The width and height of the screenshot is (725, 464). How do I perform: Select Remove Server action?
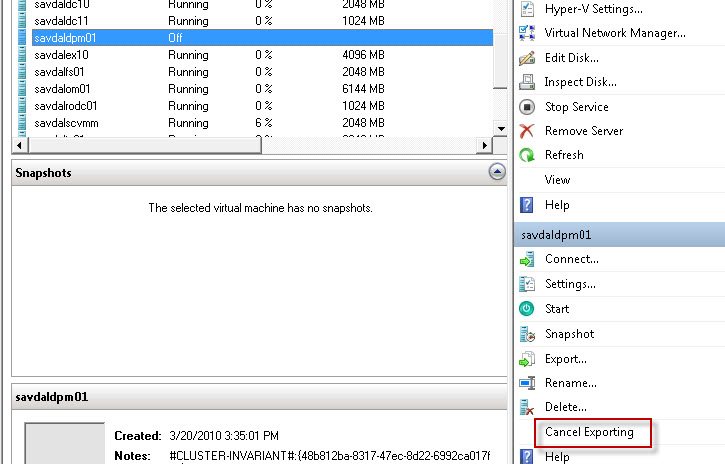click(x=584, y=131)
